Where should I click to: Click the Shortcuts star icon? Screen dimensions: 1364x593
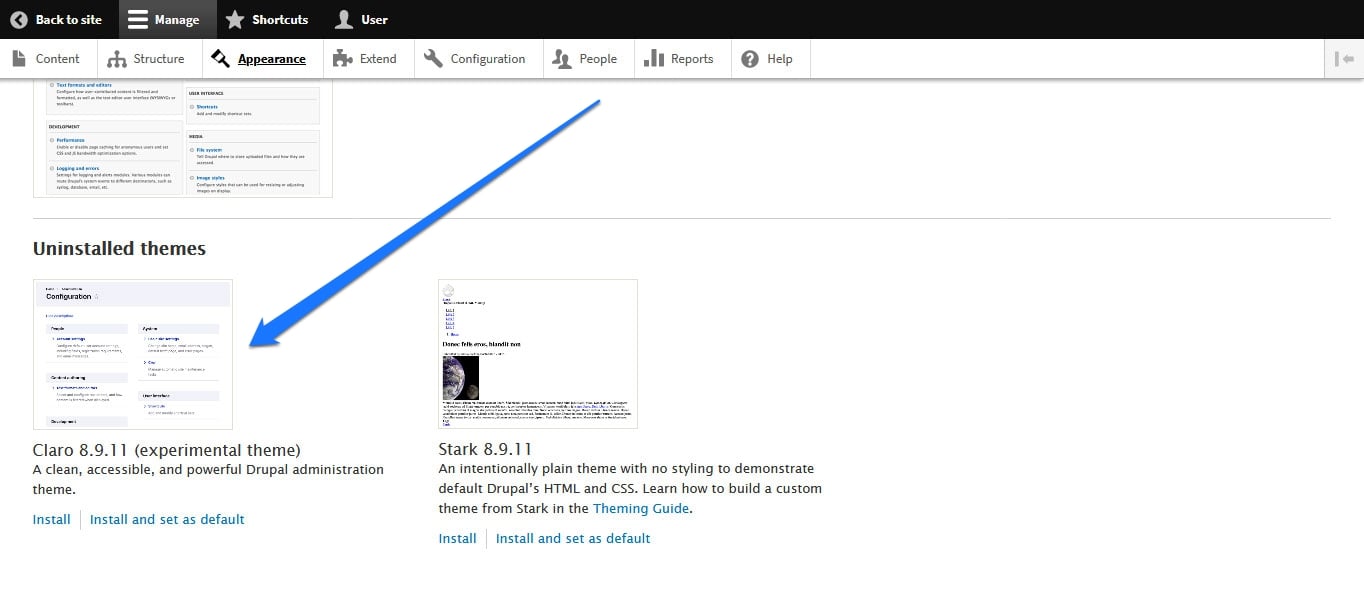[234, 19]
